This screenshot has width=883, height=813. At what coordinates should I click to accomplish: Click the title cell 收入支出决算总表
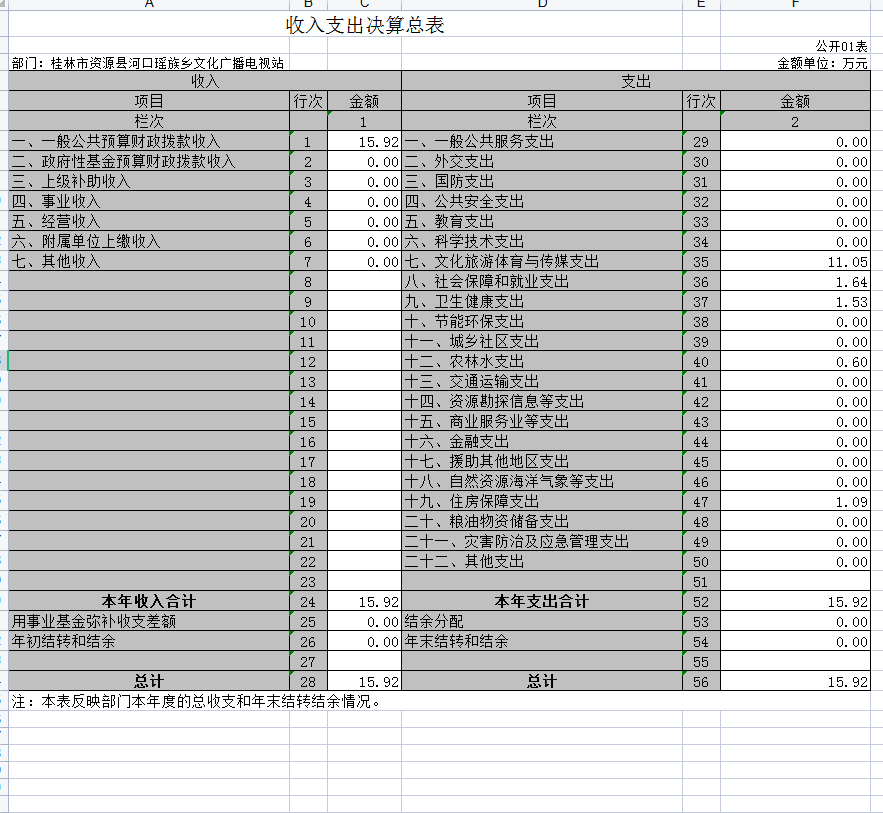point(365,26)
